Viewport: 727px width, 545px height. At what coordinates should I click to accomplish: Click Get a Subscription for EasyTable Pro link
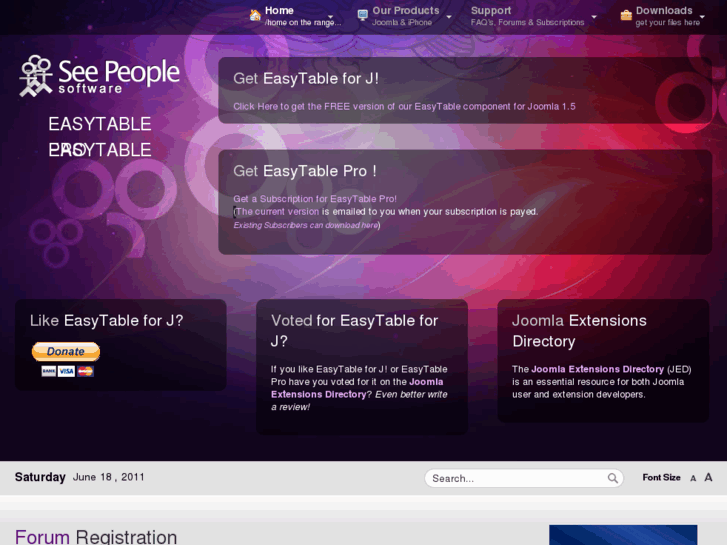tap(315, 199)
